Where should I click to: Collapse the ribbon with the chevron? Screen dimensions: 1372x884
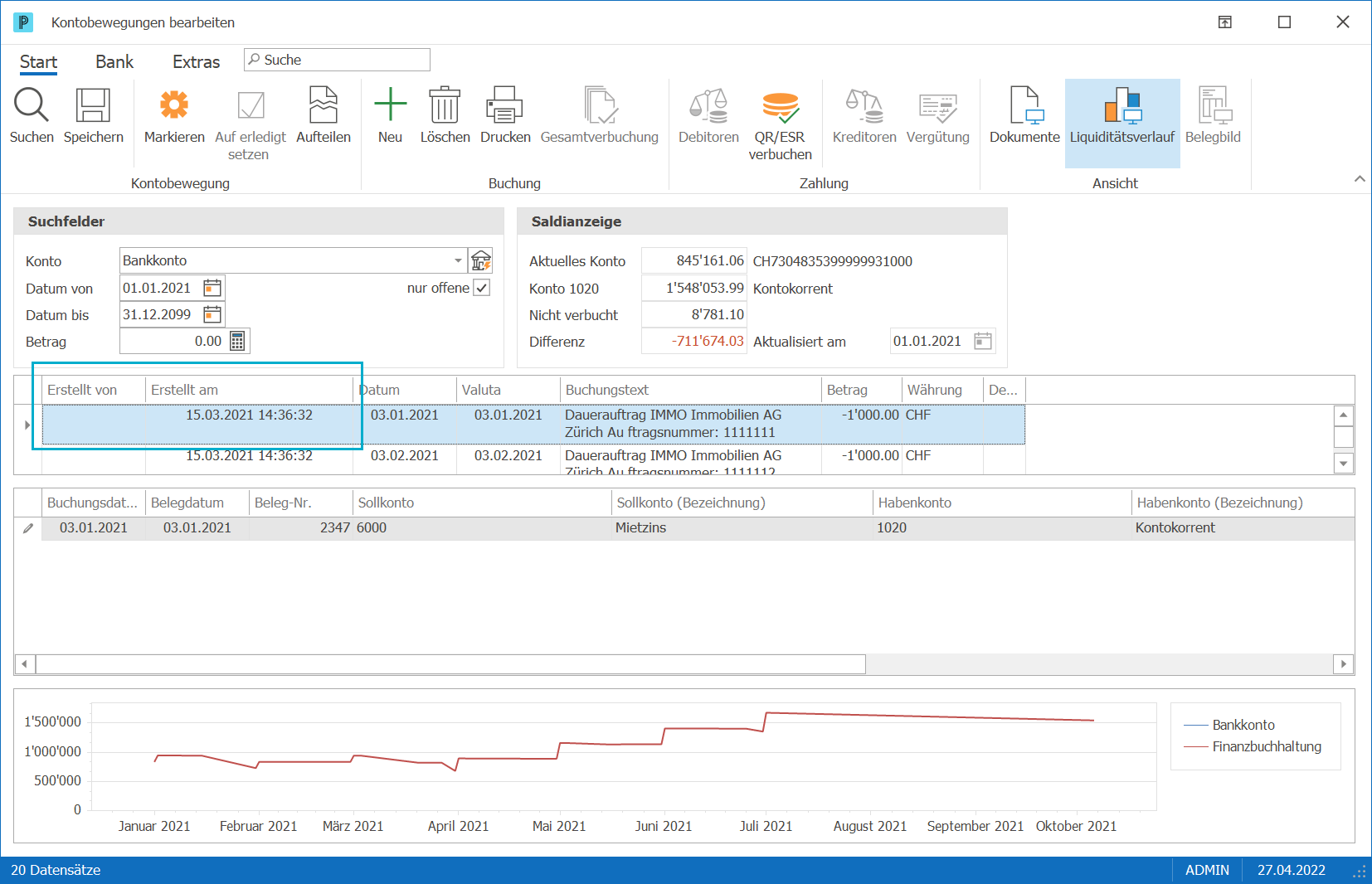1360,178
